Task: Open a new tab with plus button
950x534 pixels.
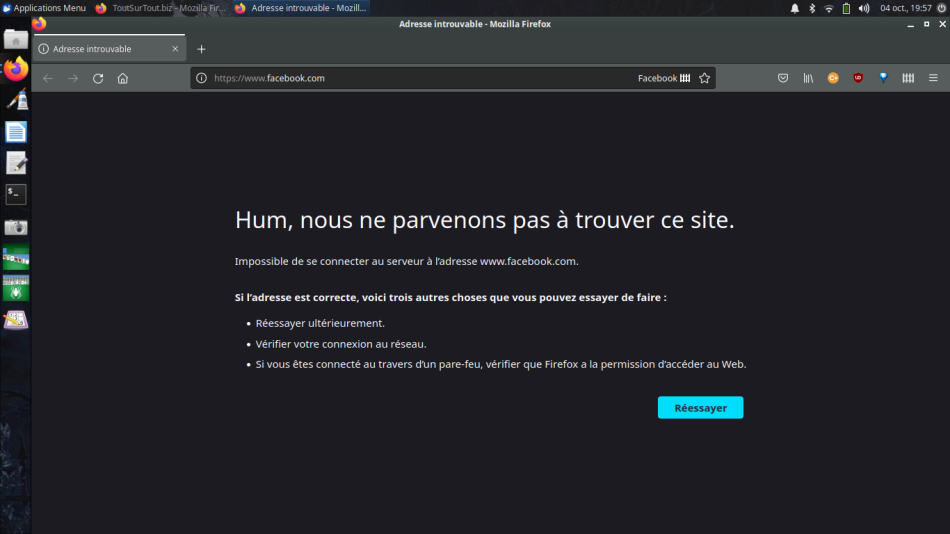Action: 201,49
